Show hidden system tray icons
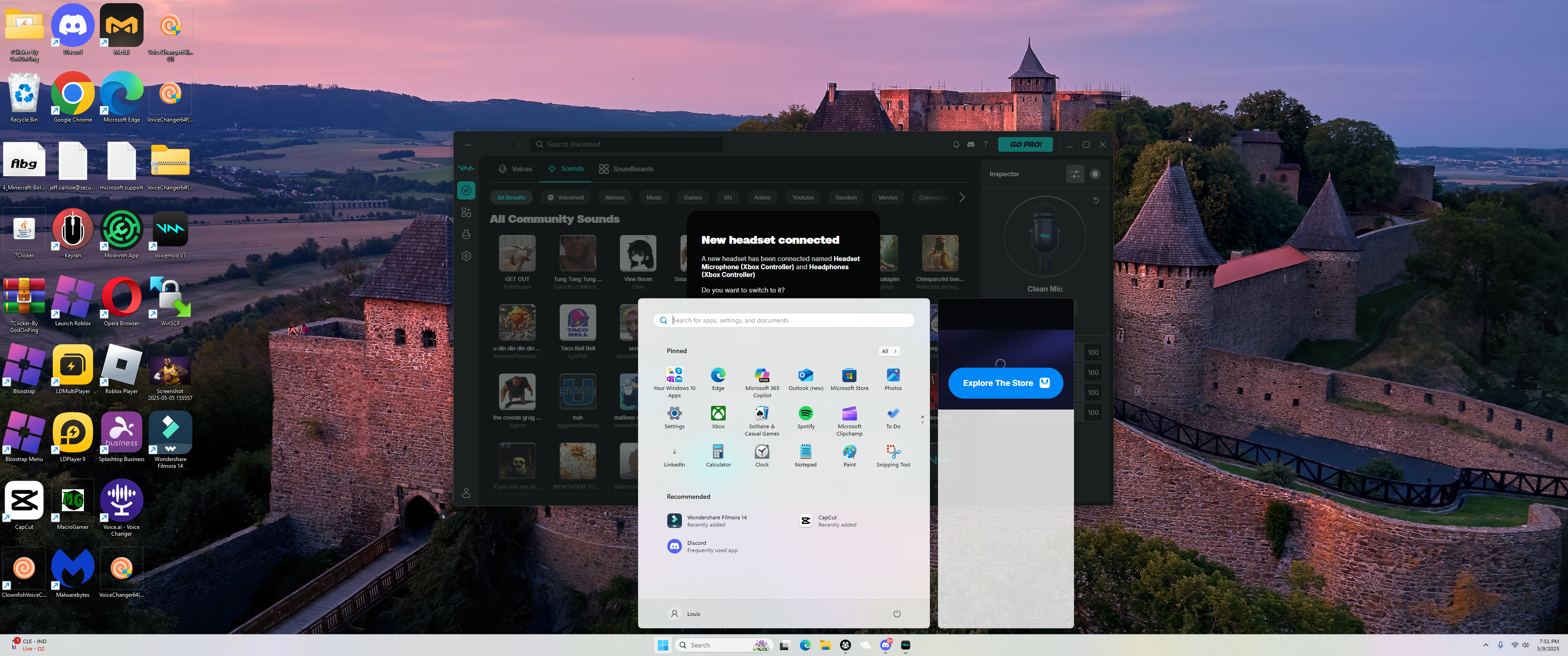The image size is (1568, 656). click(x=1486, y=645)
